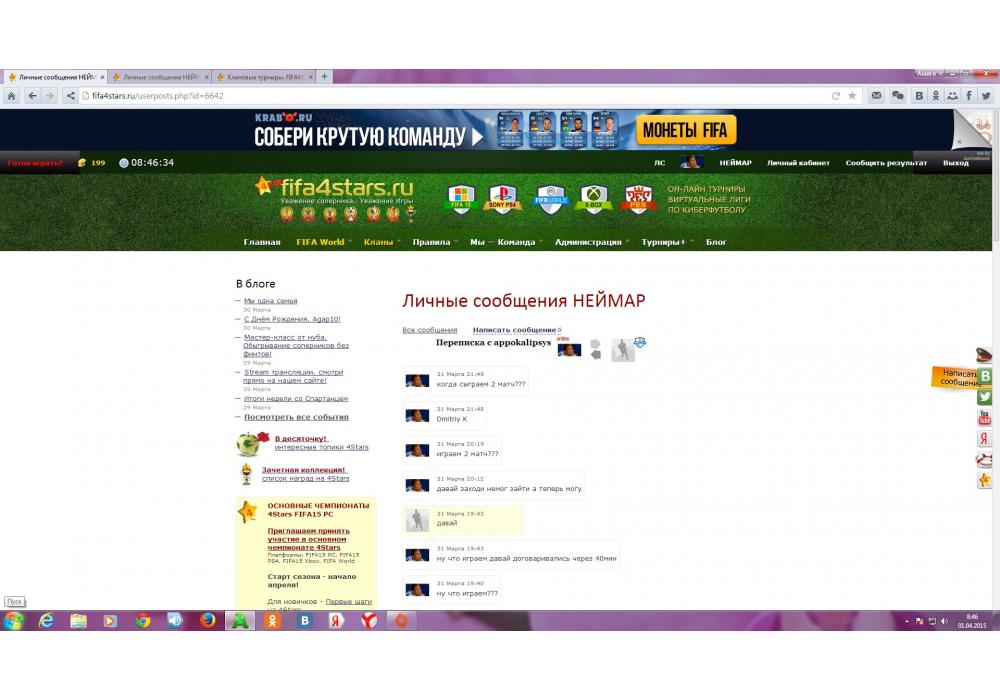1000x700 pixels.
Task: Expand the Кланы navigation menu
Action: coord(378,242)
